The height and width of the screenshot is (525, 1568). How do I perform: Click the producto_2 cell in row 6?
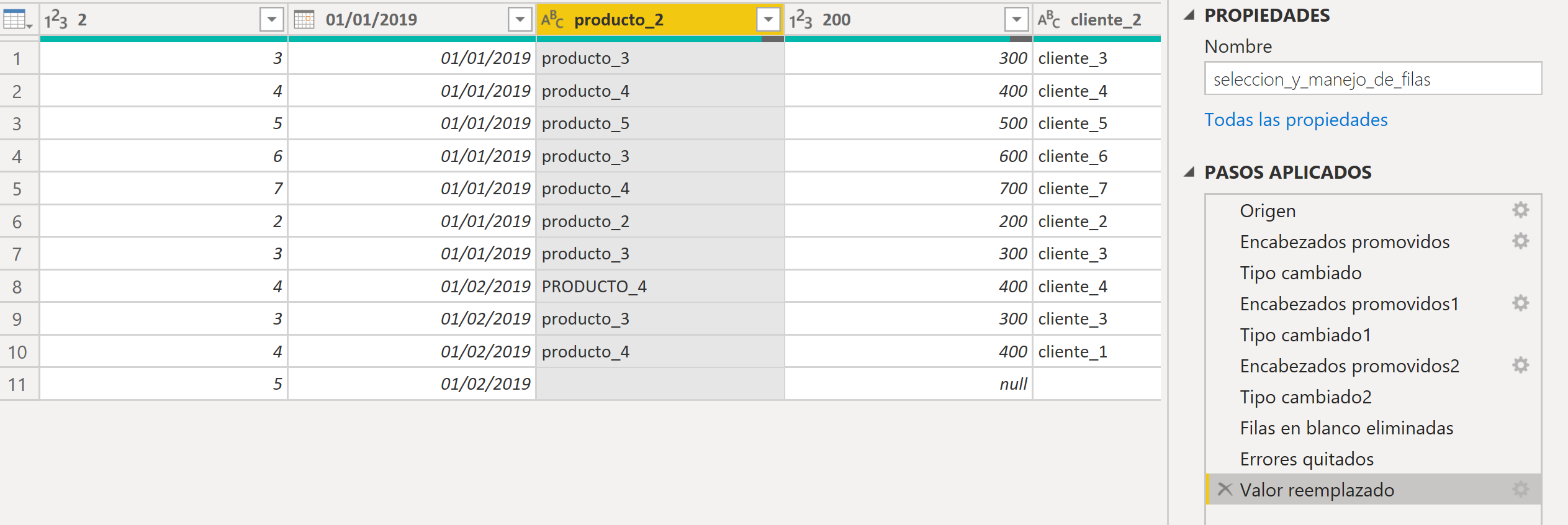pyautogui.click(x=660, y=221)
